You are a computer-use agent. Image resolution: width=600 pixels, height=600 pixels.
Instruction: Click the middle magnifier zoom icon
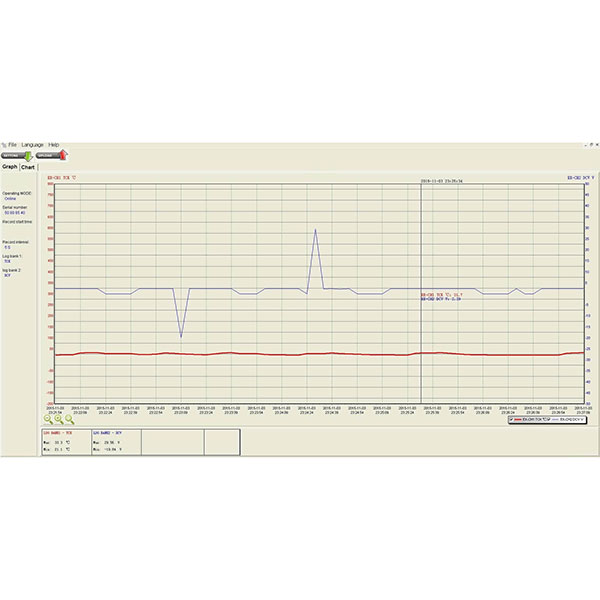tap(60, 421)
